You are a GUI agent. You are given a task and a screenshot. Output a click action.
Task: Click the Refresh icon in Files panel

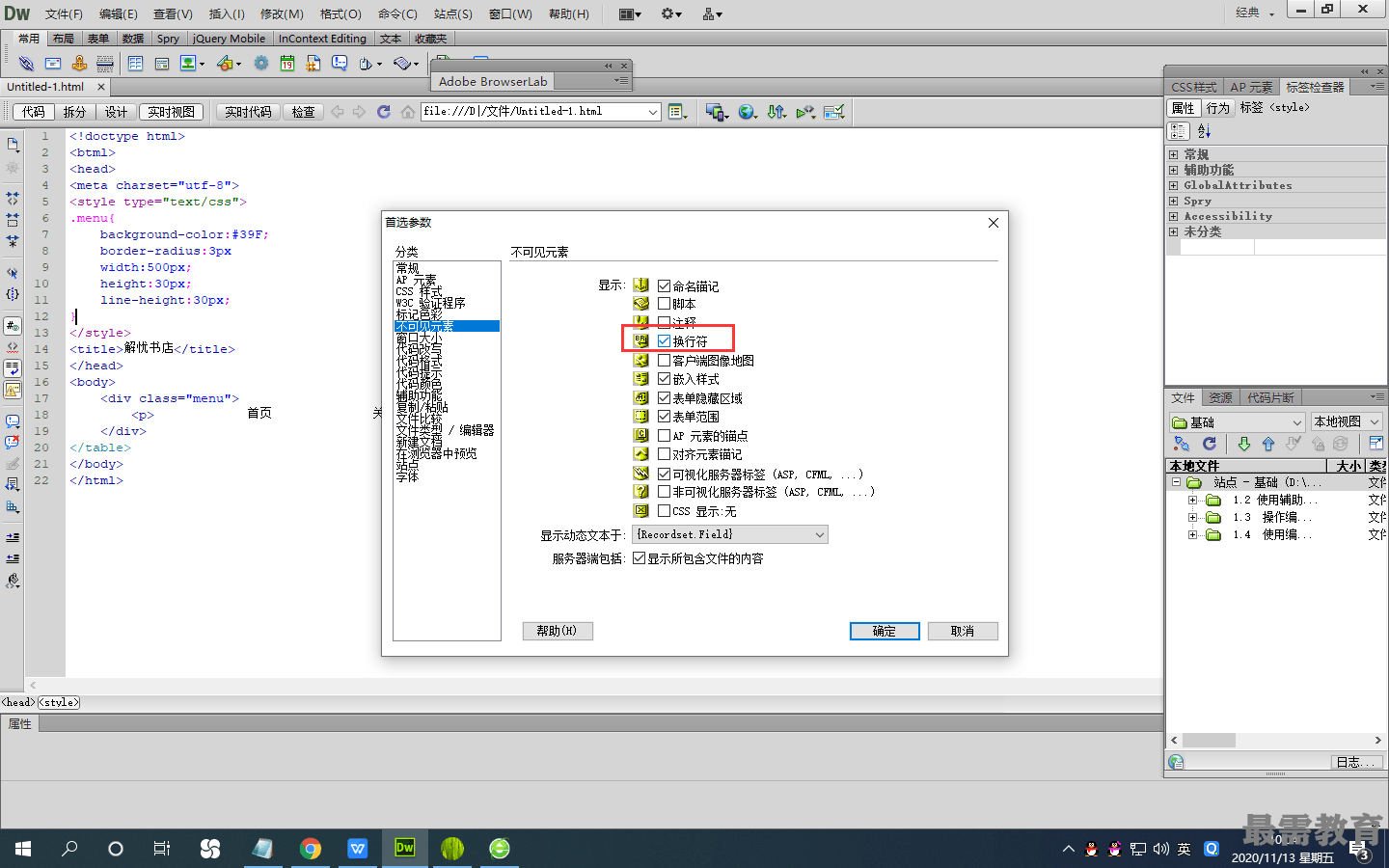click(1210, 444)
